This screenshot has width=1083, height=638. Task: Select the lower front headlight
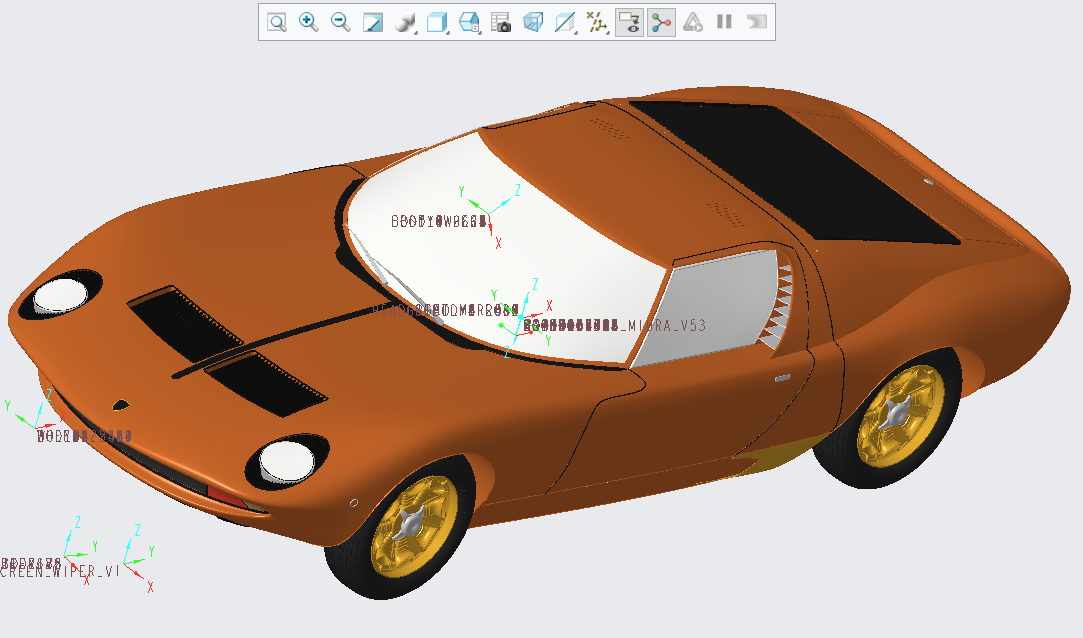click(x=287, y=461)
